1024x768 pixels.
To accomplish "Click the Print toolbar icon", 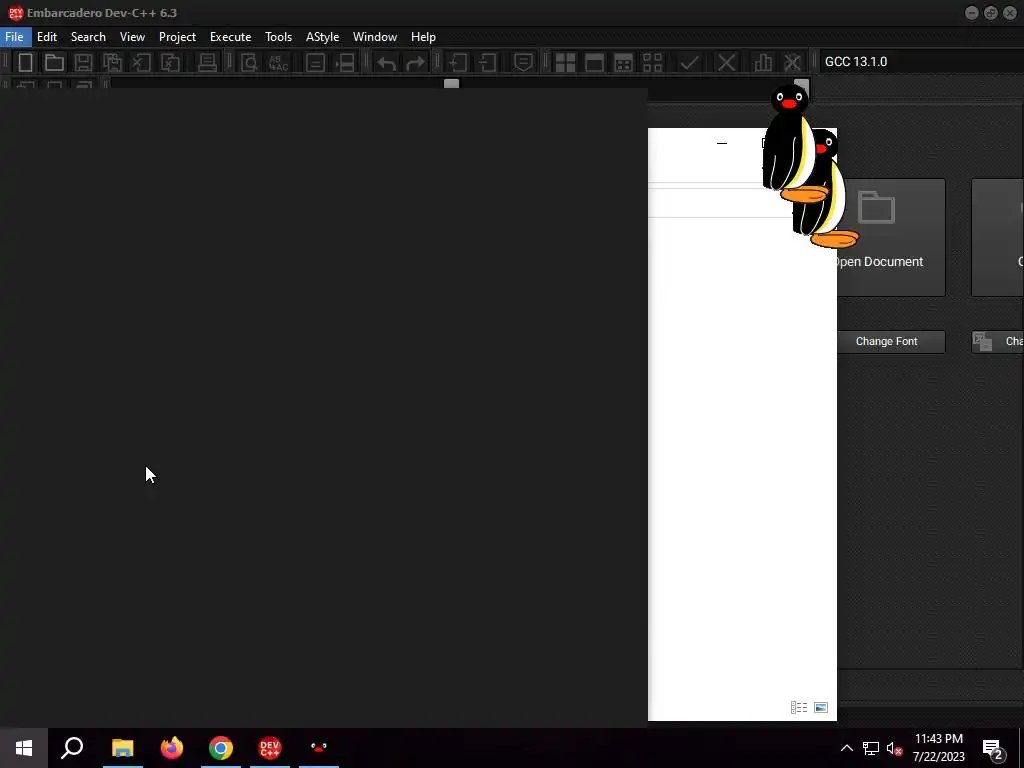I will (207, 63).
